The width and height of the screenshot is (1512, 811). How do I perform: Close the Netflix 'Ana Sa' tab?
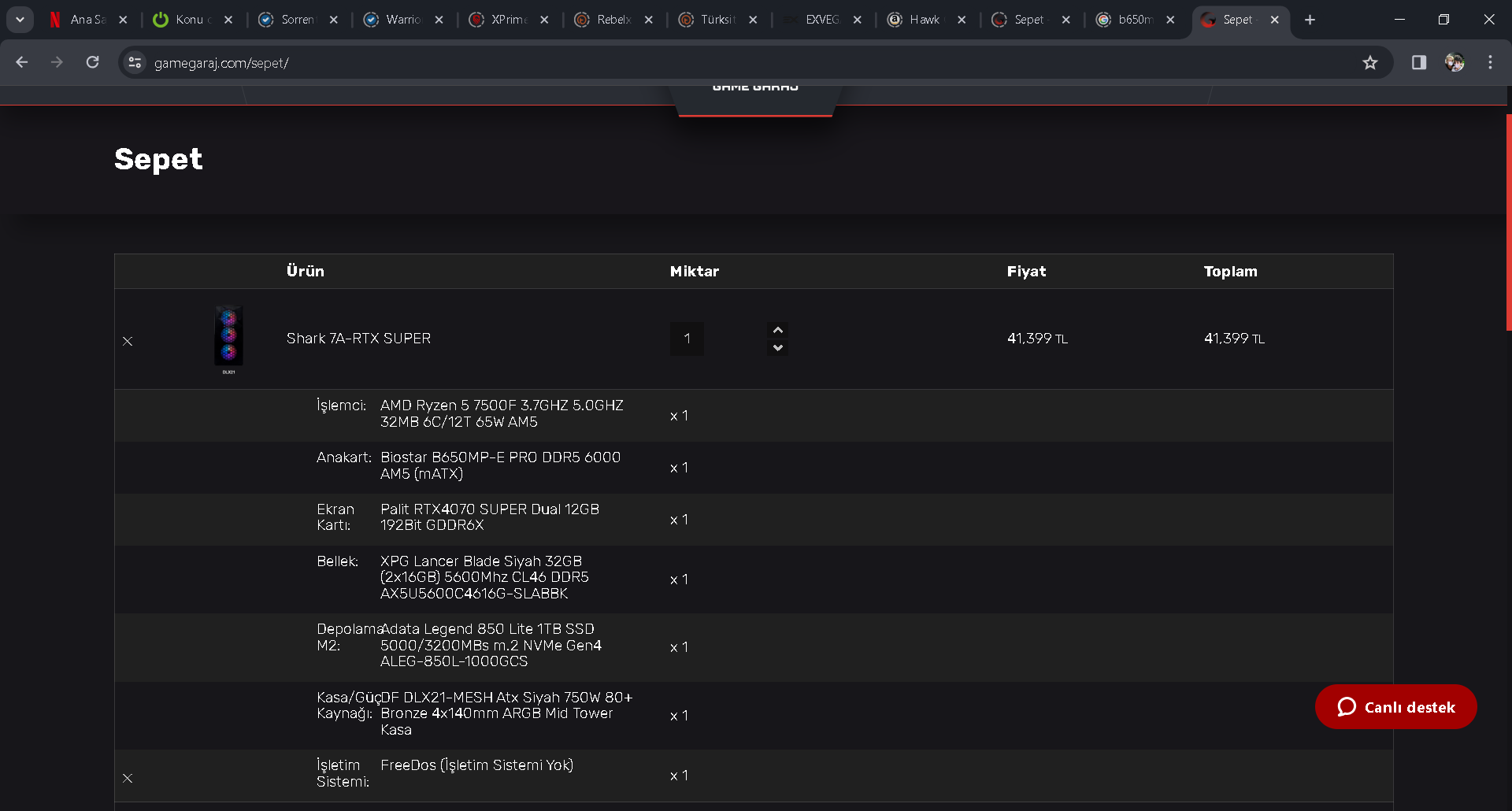(x=123, y=20)
